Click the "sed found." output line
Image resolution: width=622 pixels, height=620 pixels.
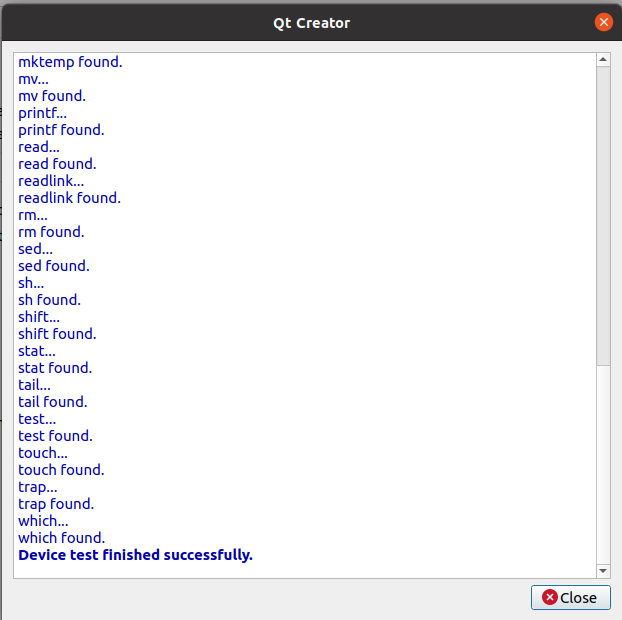coord(54,266)
